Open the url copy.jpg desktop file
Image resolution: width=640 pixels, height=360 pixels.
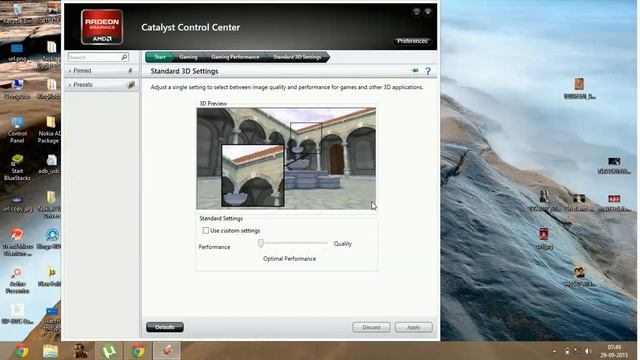click(17, 203)
